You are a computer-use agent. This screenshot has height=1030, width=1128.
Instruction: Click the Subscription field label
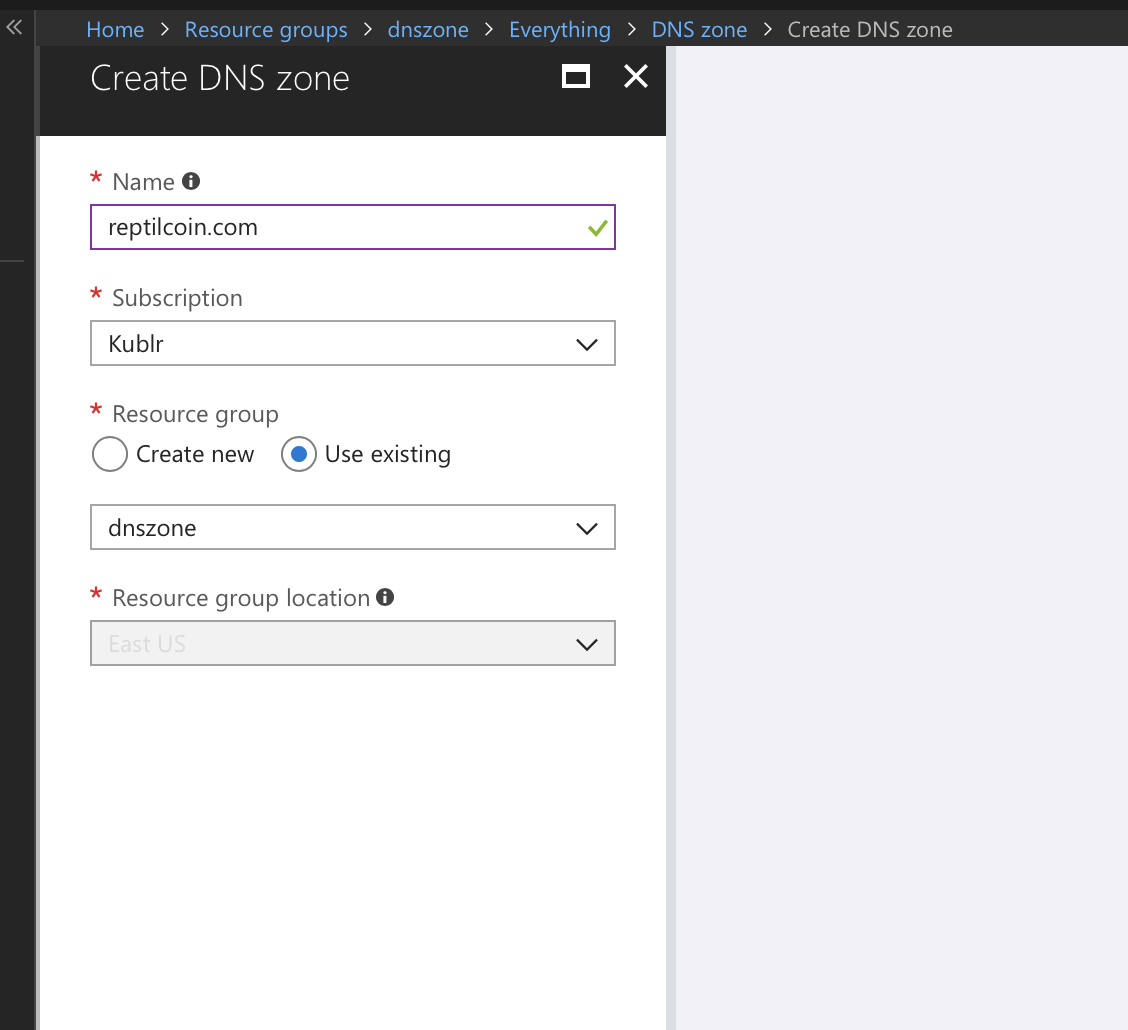177,298
